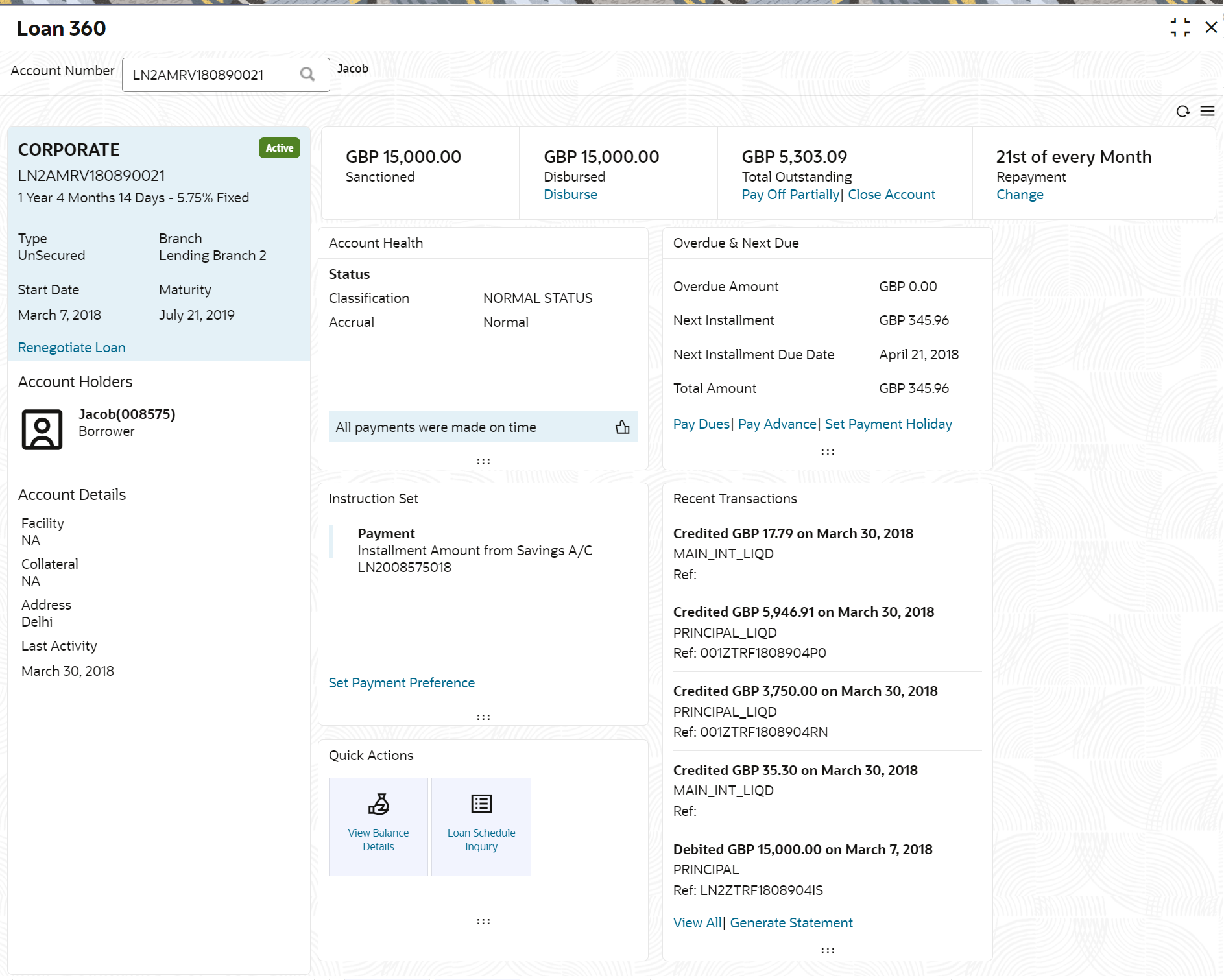1224x980 pixels.
Task: Click the thumbs-up icon in Account Health
Action: (x=623, y=427)
